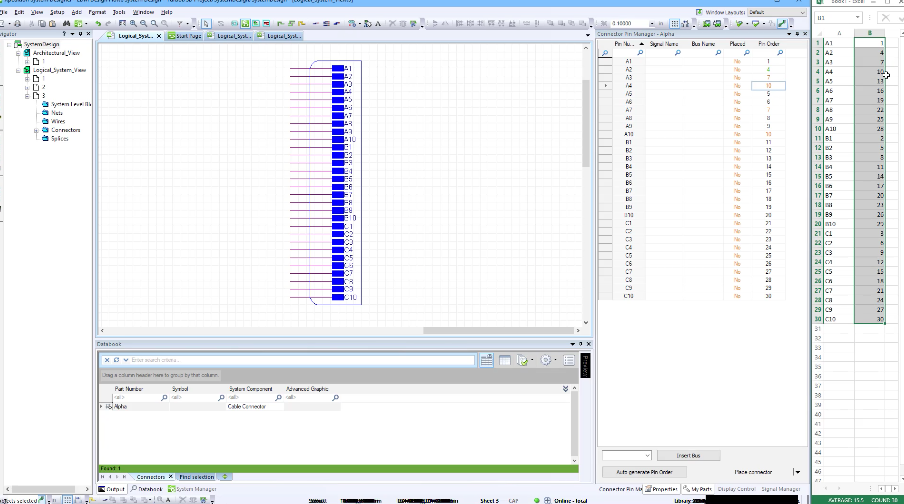904x504 pixels.
Task: Open the dropdown beside Insert Bus
Action: tap(645, 455)
